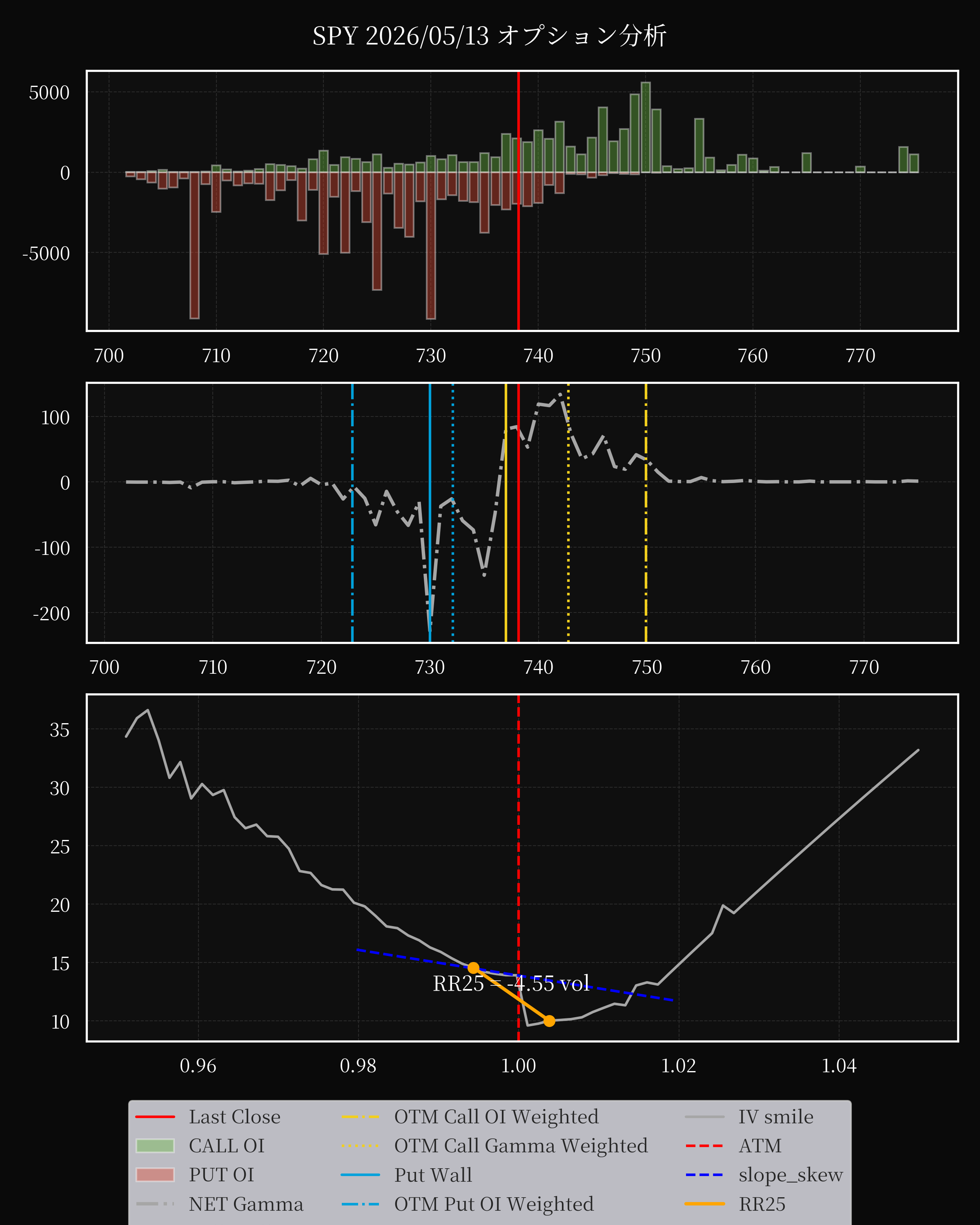
Task: Click the green call OI bar near 755
Action: [x=699, y=145]
